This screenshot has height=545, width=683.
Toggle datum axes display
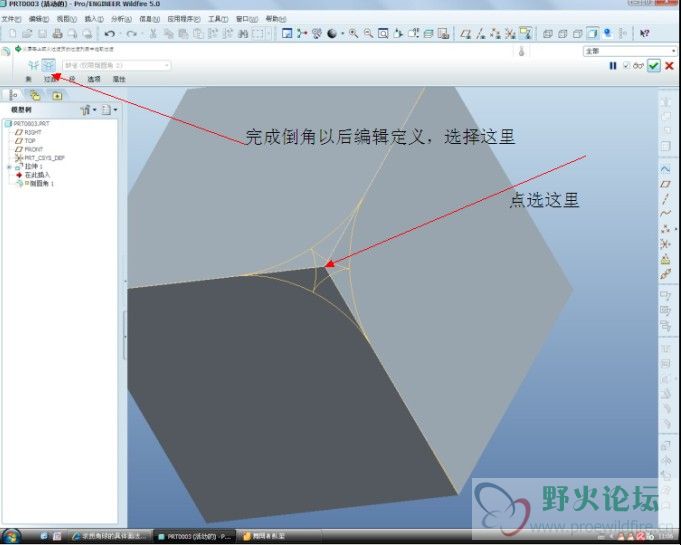480,34
